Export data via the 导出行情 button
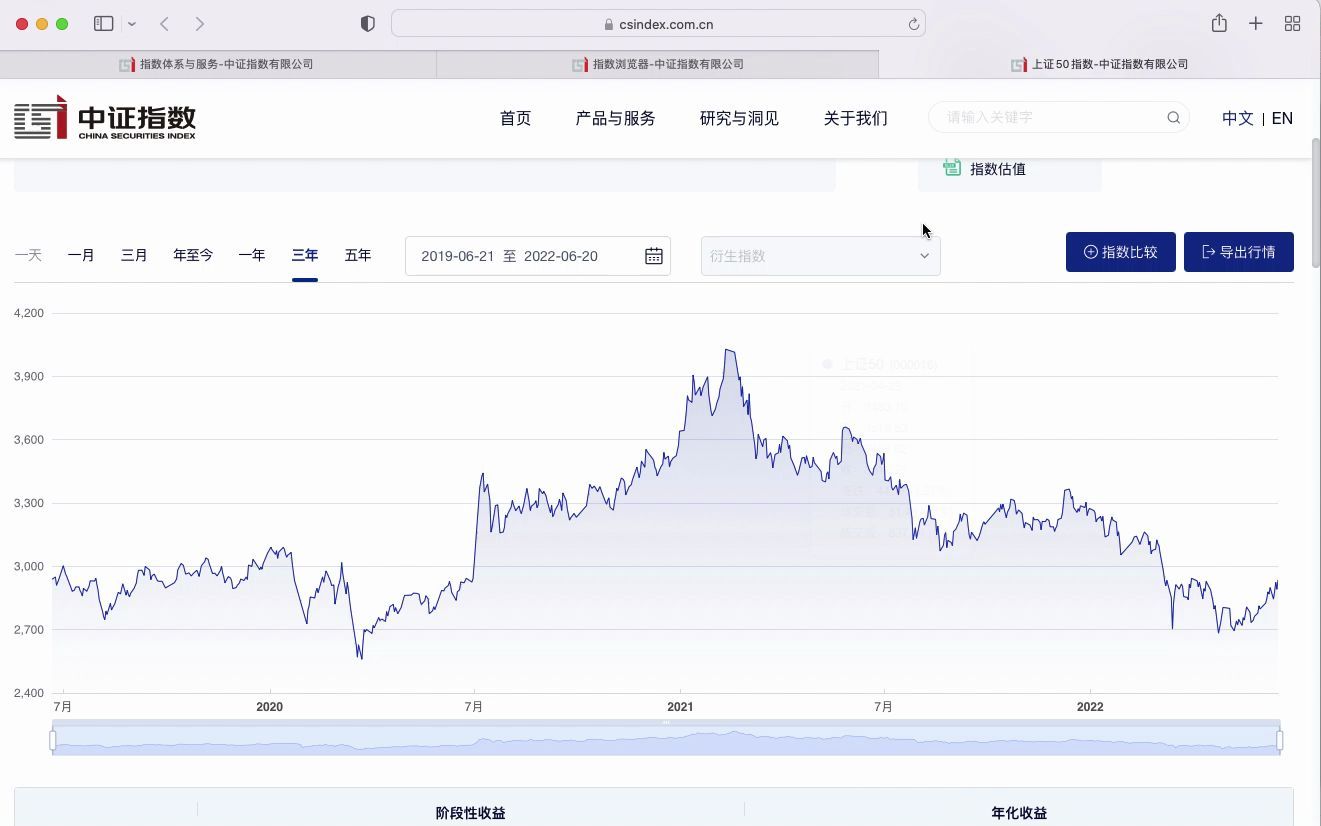This screenshot has width=1321, height=826. coord(1238,252)
